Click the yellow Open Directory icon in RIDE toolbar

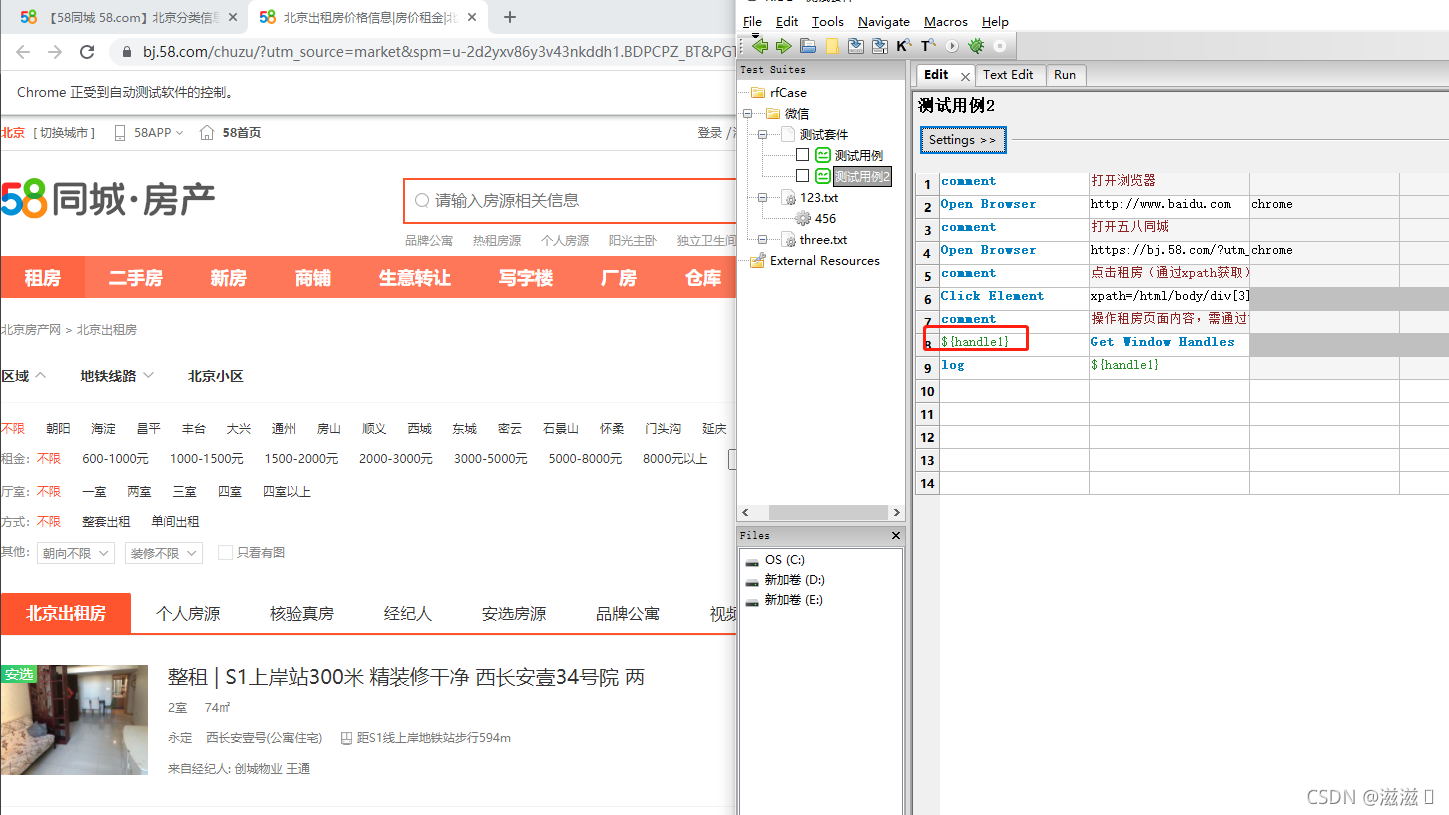(832, 46)
